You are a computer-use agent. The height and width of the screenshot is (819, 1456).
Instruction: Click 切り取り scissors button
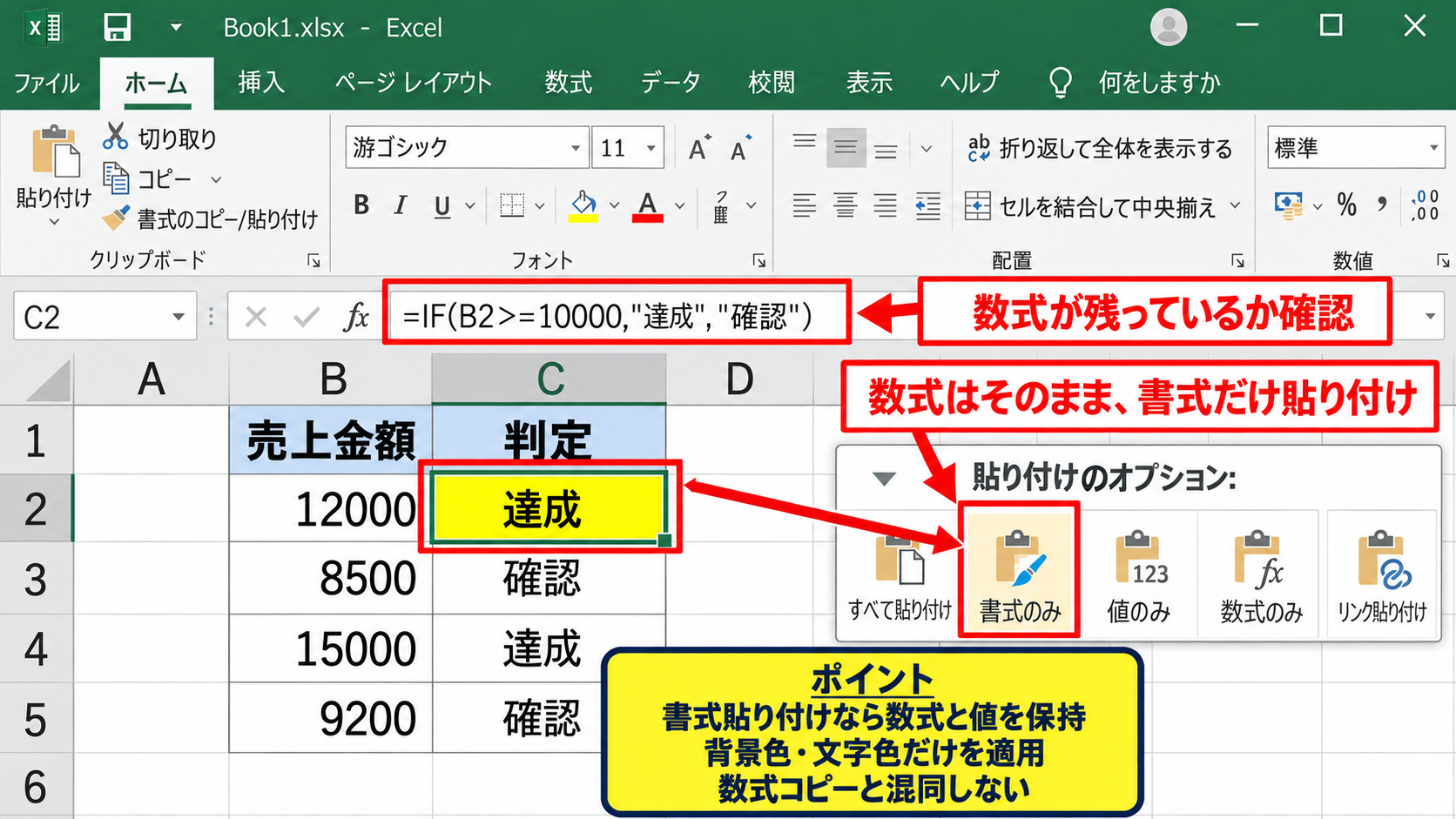coord(159,138)
